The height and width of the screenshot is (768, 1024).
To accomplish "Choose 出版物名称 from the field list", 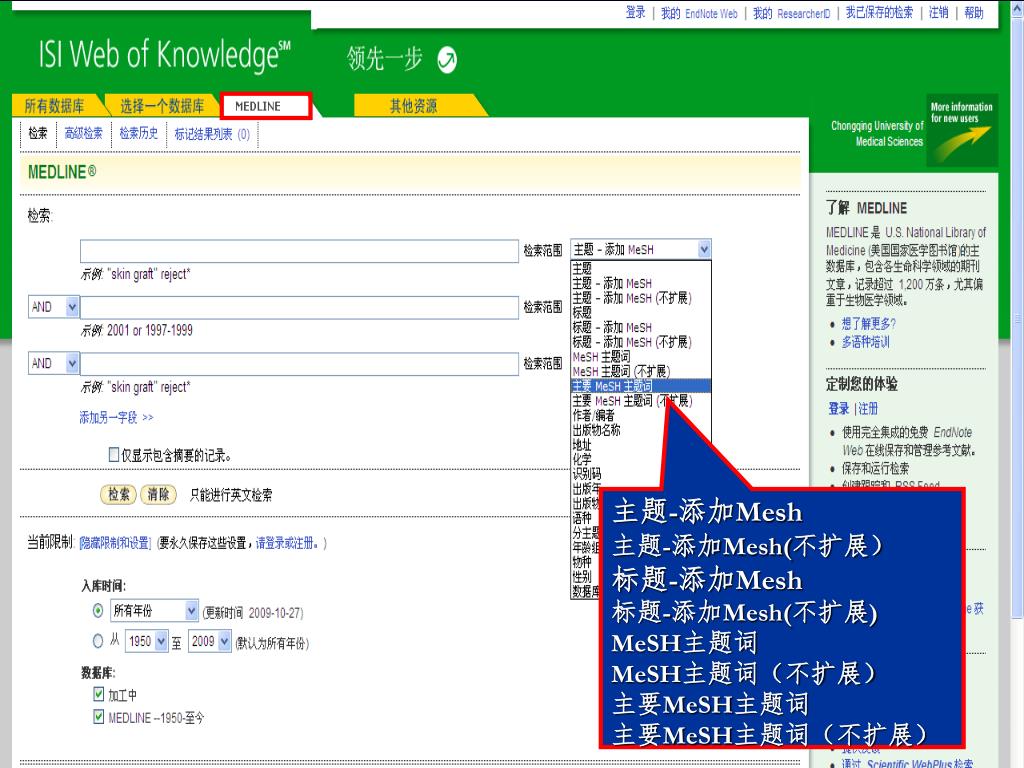I will coord(596,430).
